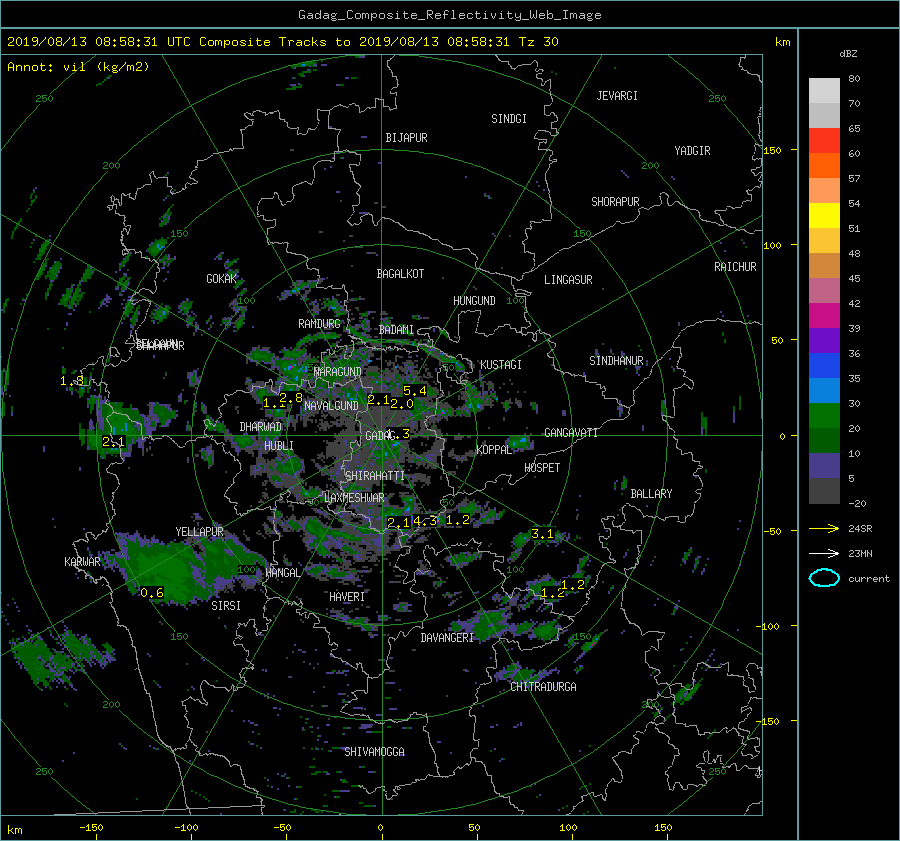Viewport: 900px width, 841px height.
Task: Click the YADGIR city label
Action: click(x=692, y=151)
